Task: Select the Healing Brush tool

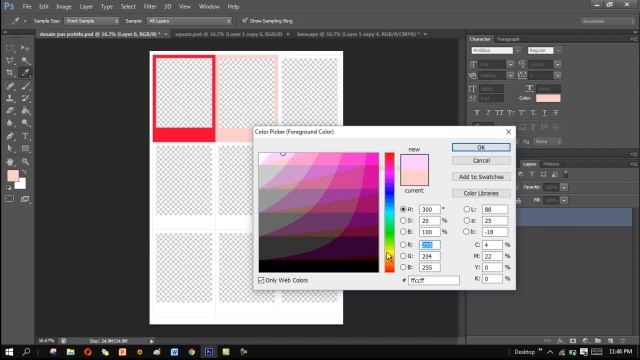Action: (10, 86)
